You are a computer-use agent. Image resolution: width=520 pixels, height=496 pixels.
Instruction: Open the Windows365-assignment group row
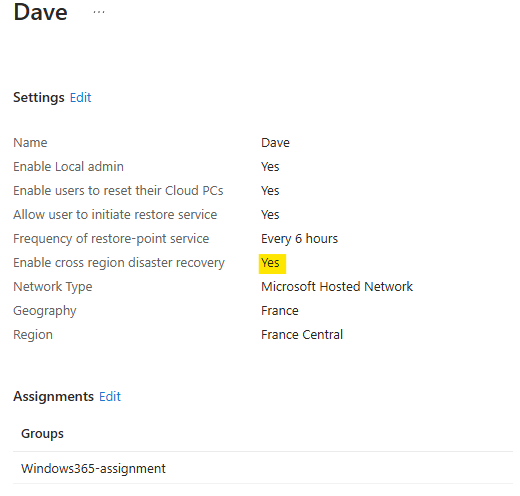(263, 468)
